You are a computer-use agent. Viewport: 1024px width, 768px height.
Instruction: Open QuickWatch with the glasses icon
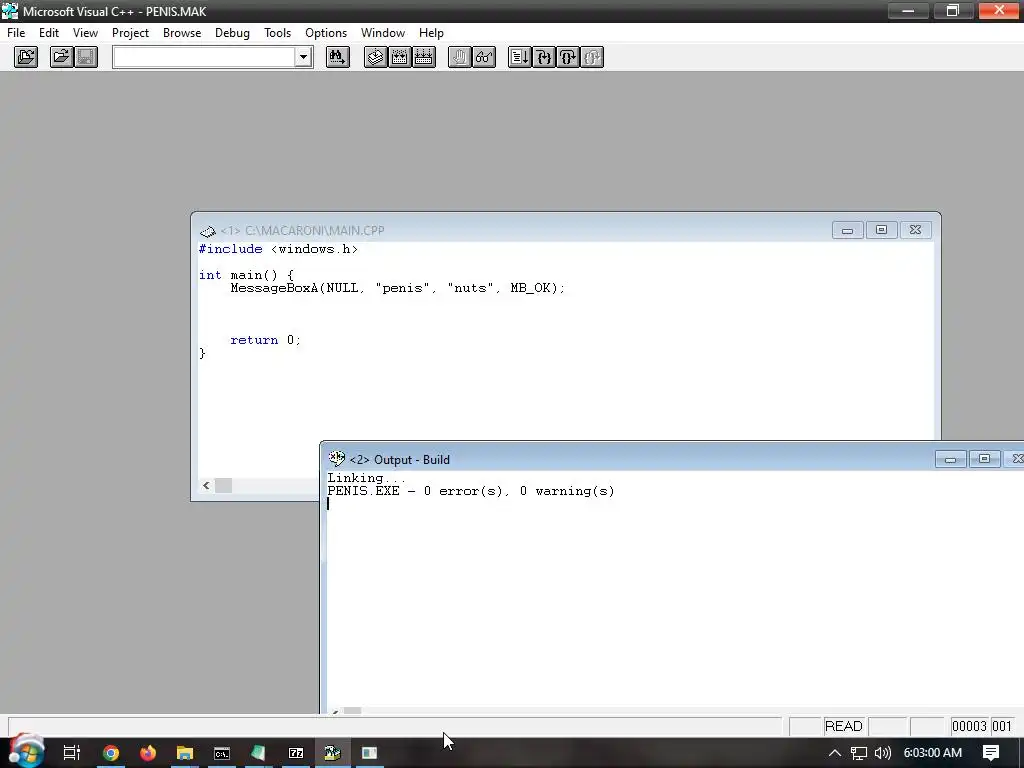click(x=484, y=57)
